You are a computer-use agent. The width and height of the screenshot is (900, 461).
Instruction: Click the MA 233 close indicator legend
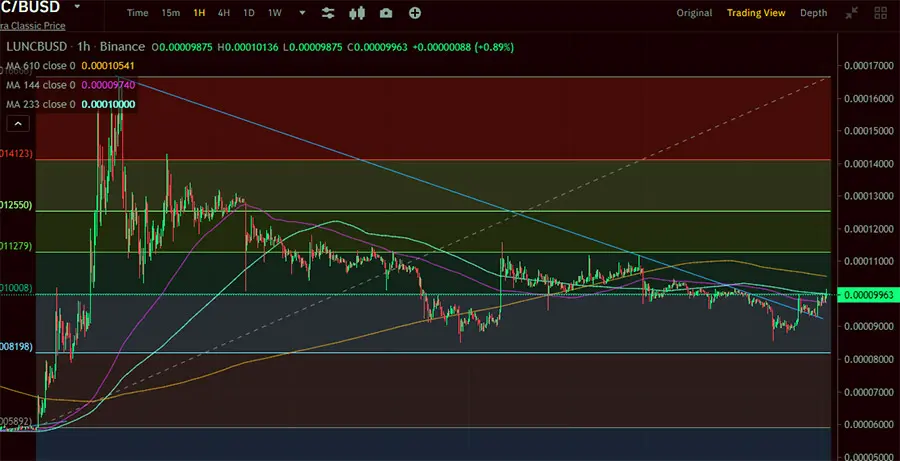[x=41, y=104]
